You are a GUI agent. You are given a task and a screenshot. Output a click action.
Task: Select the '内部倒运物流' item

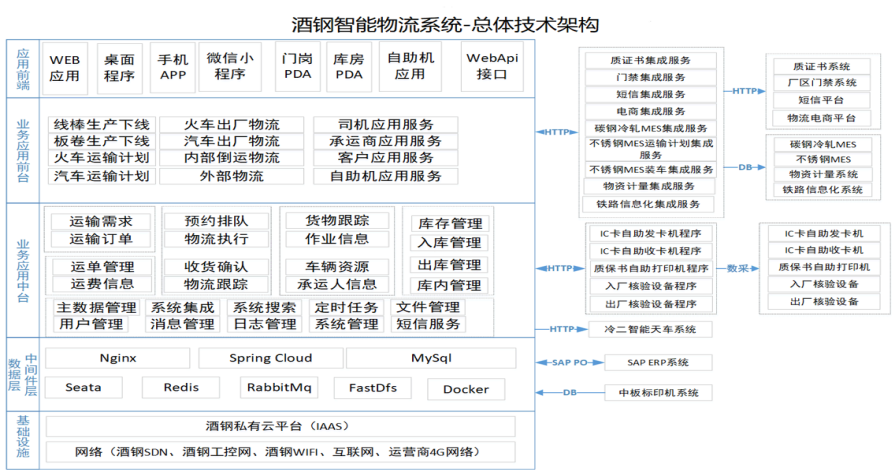click(232, 158)
